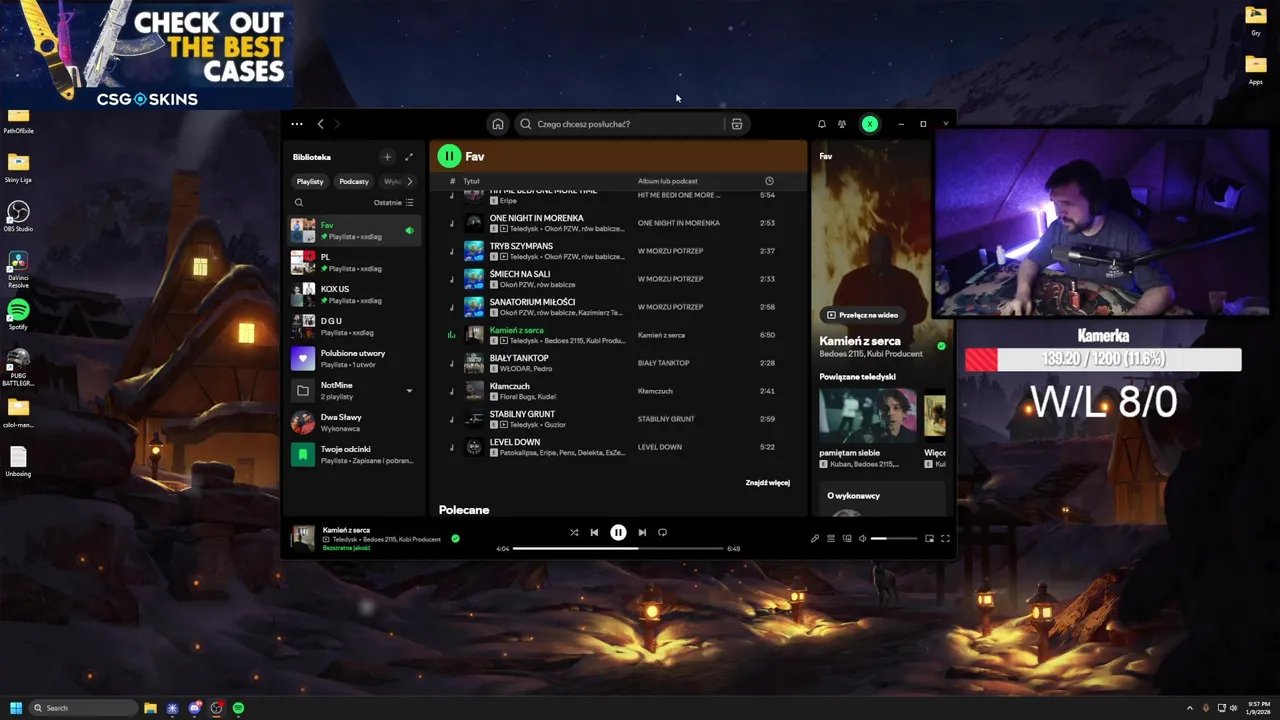Create a playlist with the plus icon
1280x720 pixels.
pos(387,157)
